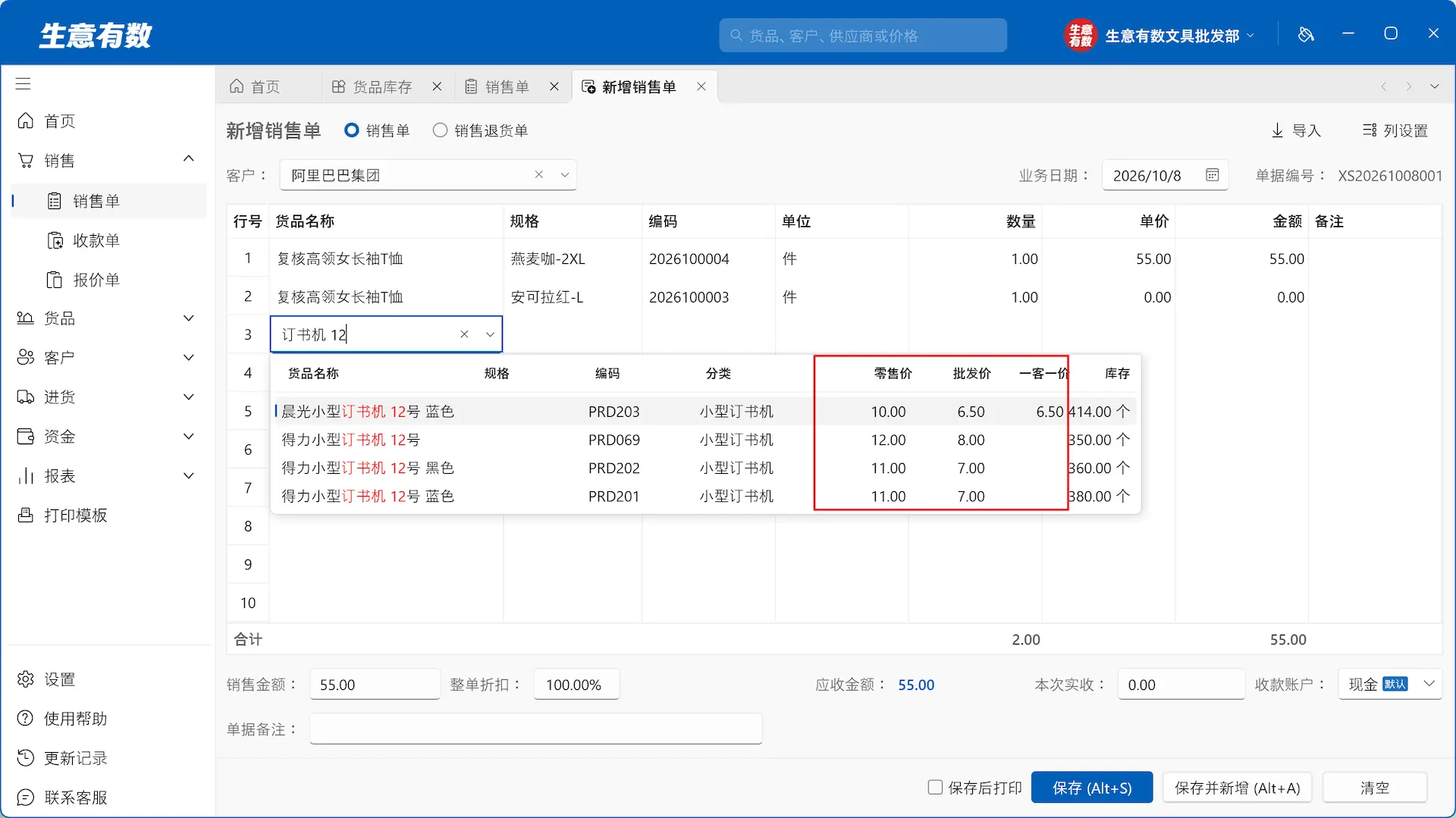Collapse the 销售 sidebar section
The width and height of the screenshot is (1456, 818).
pyautogui.click(x=189, y=159)
